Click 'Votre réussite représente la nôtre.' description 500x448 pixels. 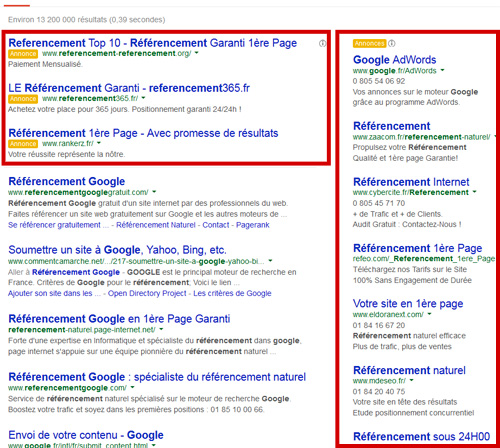(x=67, y=154)
